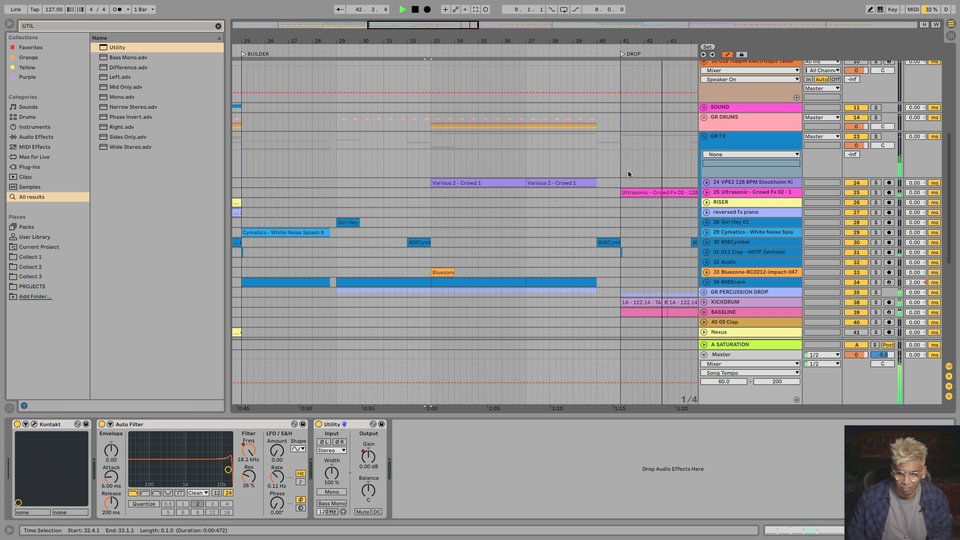Image resolution: width=960 pixels, height=540 pixels.
Task: Open GR DRUMS Master output dropdown
Action: 822,117
